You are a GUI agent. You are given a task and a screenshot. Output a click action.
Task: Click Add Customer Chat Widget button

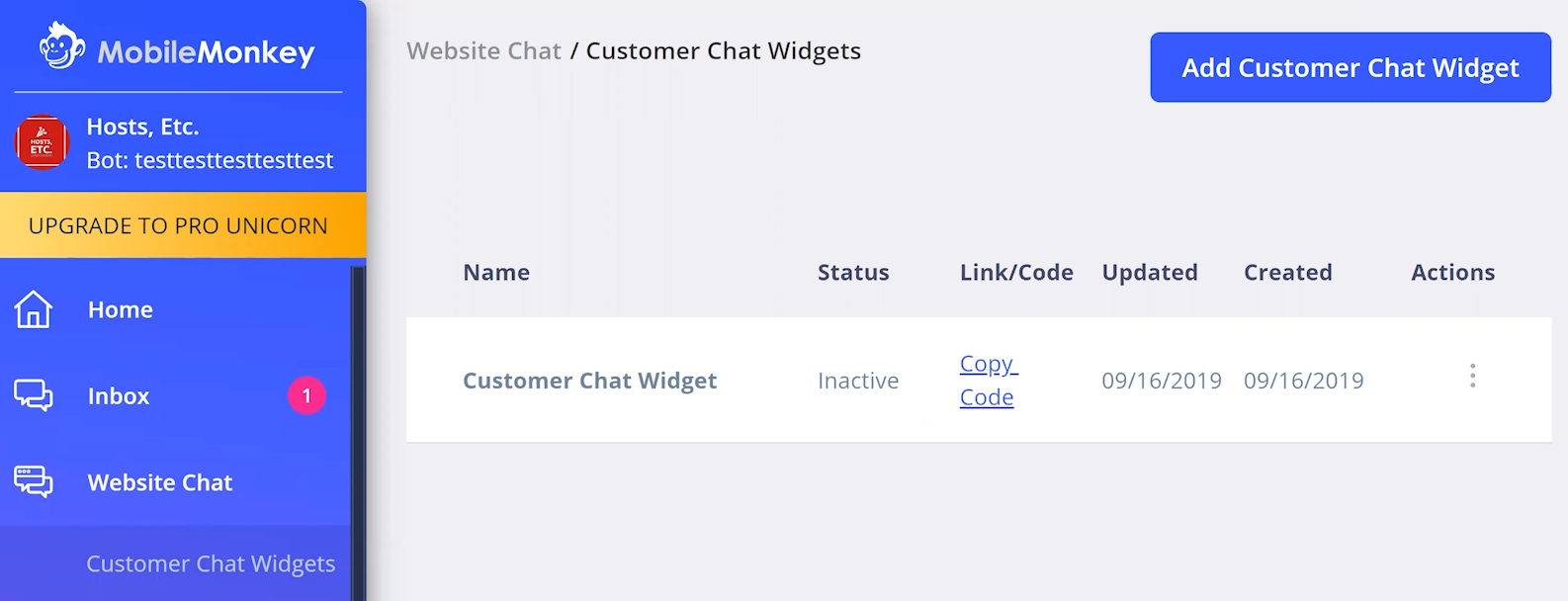(1350, 67)
